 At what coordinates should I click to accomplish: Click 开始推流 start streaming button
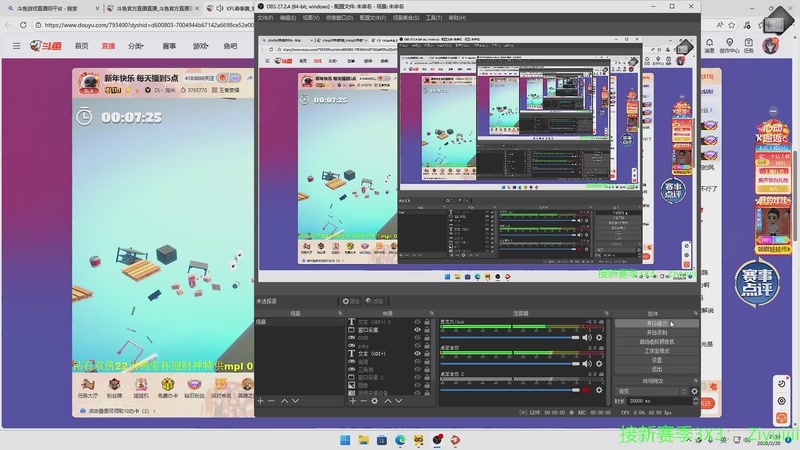(657, 323)
